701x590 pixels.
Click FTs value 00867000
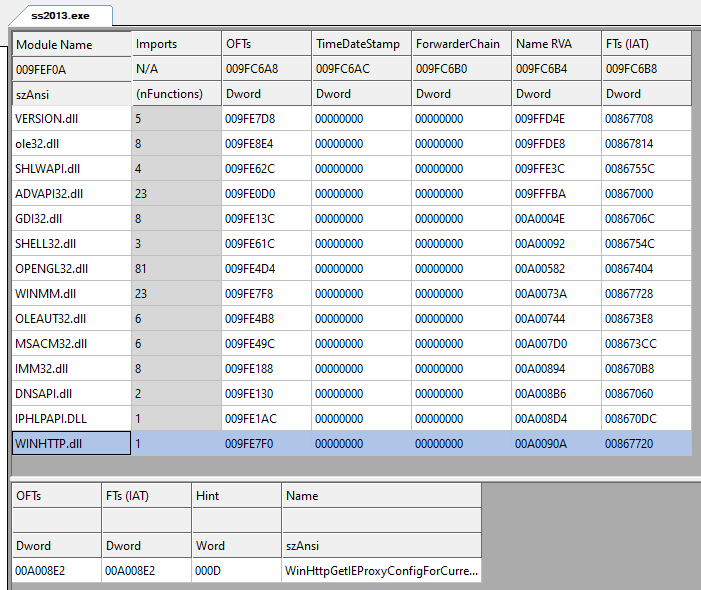646,194
